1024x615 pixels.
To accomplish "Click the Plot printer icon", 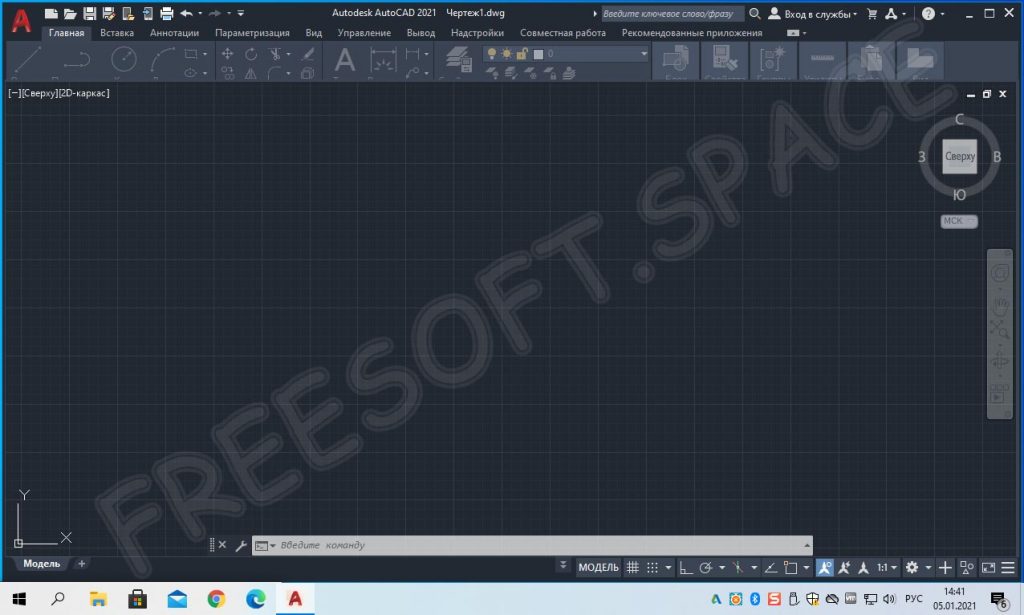I will coord(167,13).
